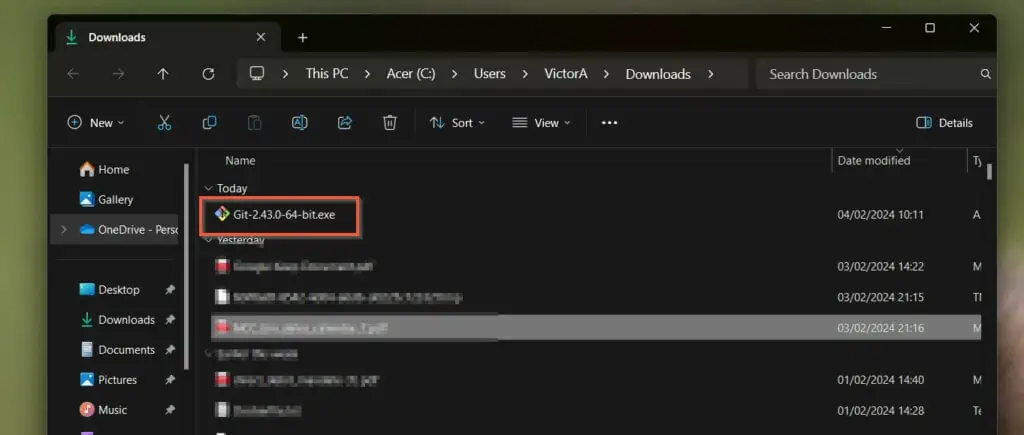Screen dimensions: 1024x435
Task: Go up one folder level
Action: [x=163, y=74]
